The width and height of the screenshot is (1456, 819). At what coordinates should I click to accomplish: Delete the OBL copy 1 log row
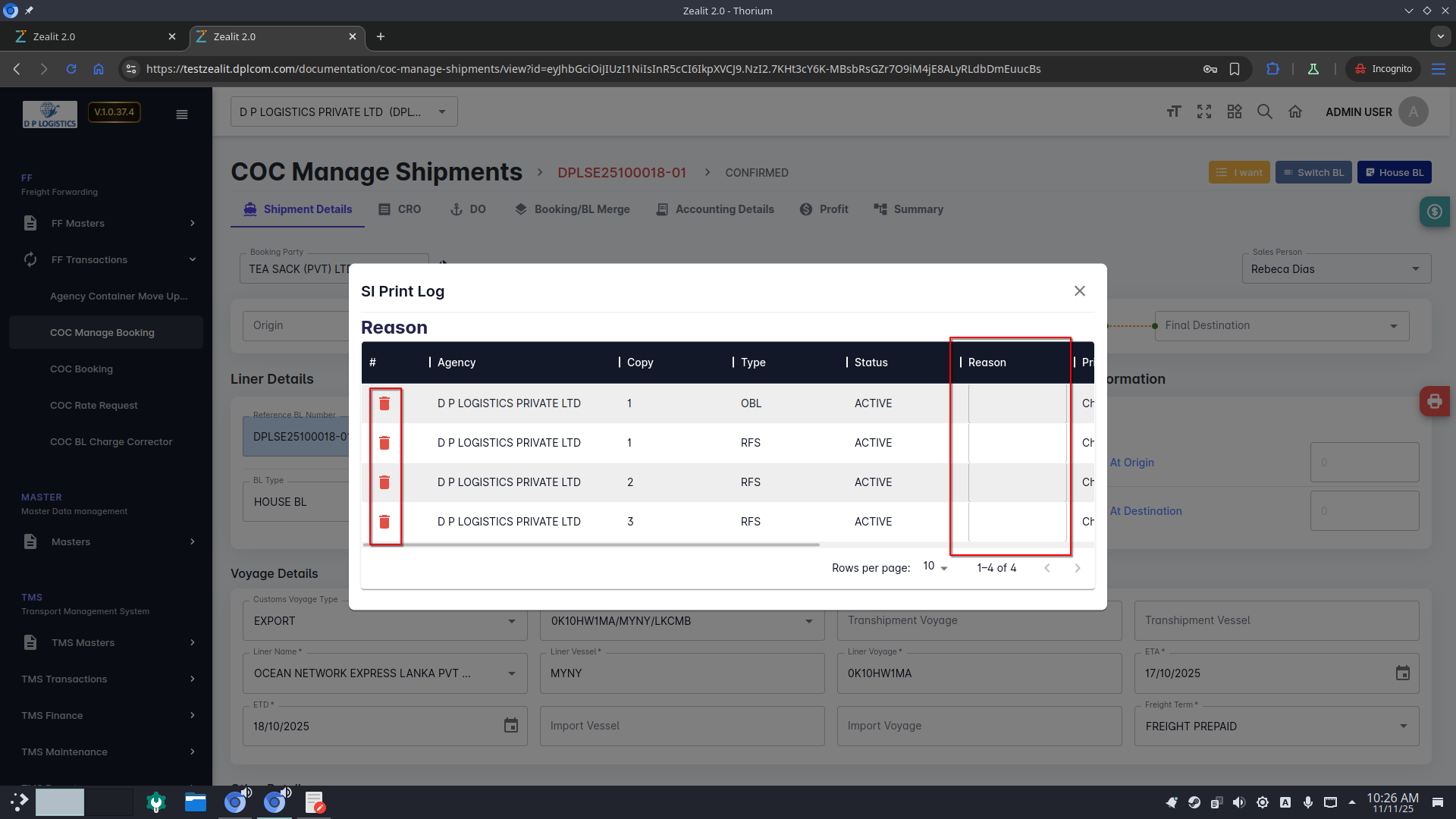coord(384,403)
